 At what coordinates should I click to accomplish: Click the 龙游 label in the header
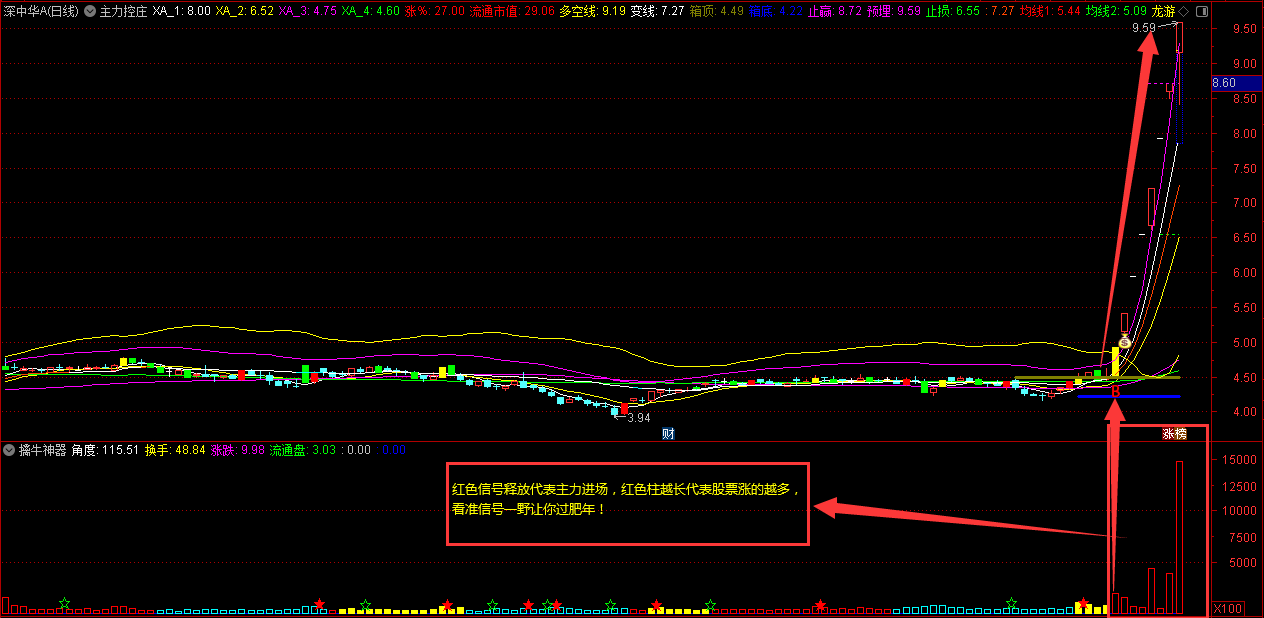1163,11
